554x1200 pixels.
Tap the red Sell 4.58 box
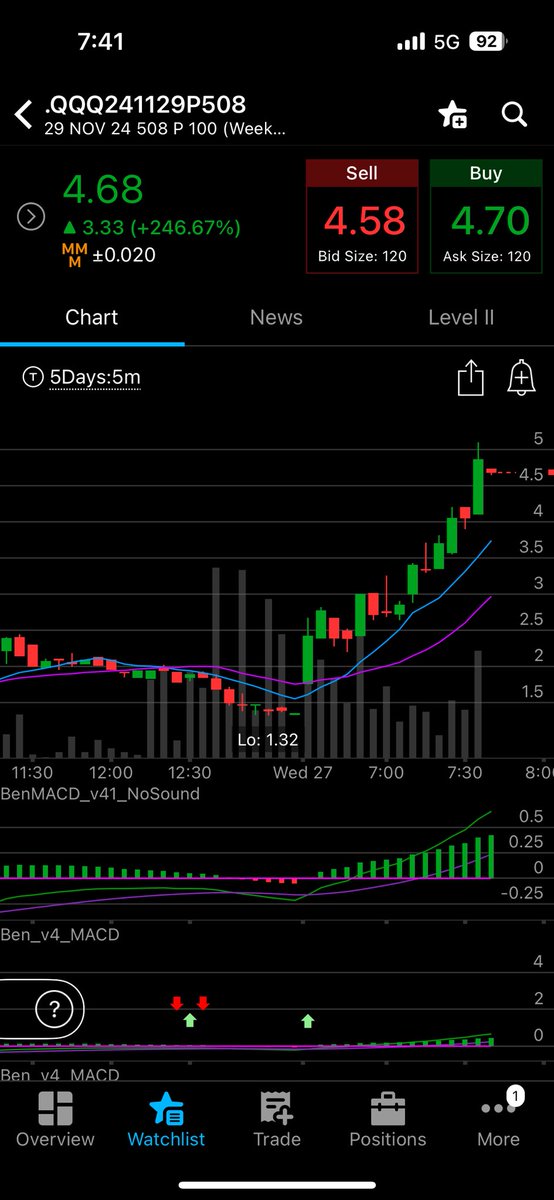pos(361,217)
